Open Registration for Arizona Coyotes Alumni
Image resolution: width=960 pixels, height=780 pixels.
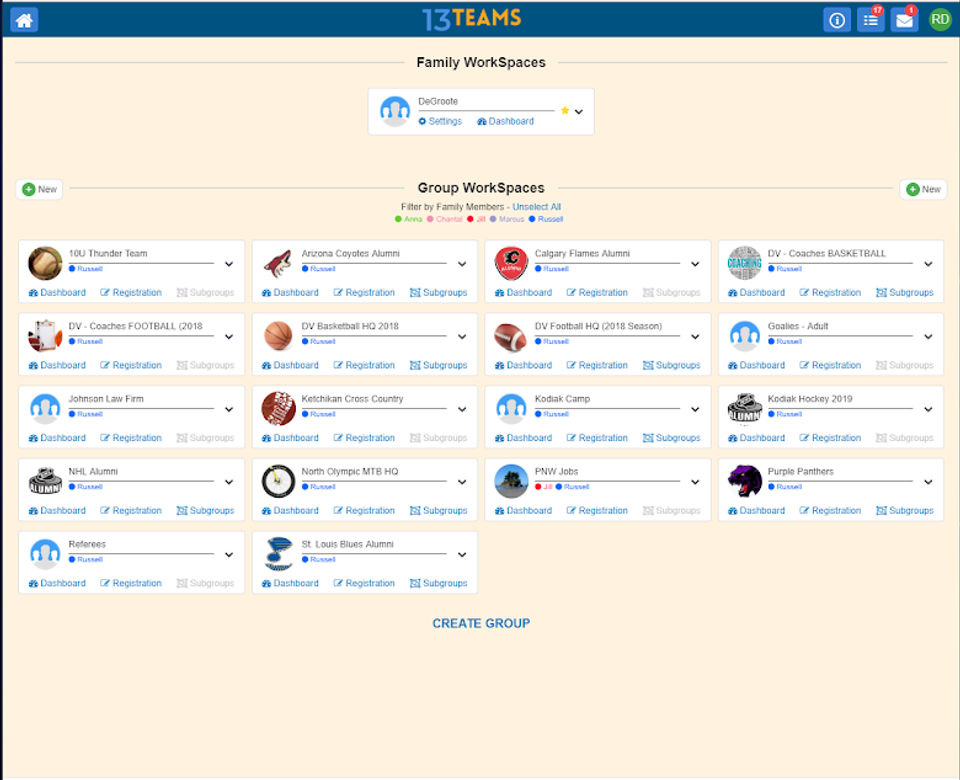point(364,293)
